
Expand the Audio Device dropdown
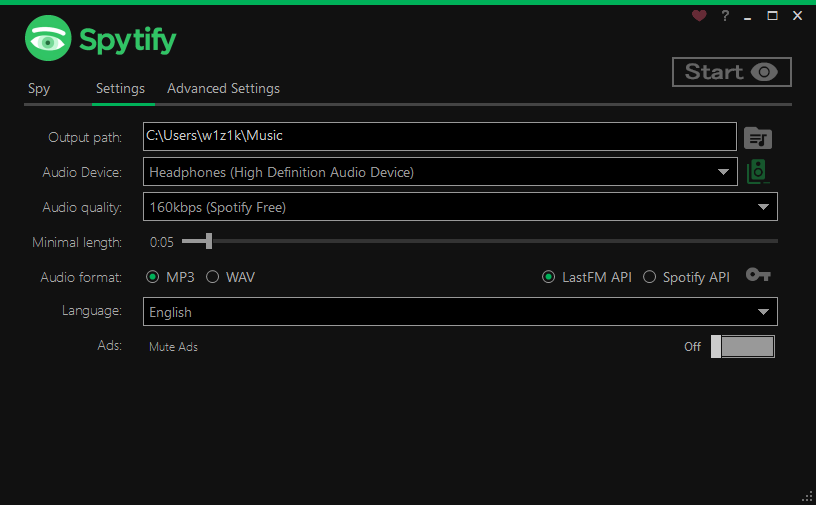coord(440,172)
